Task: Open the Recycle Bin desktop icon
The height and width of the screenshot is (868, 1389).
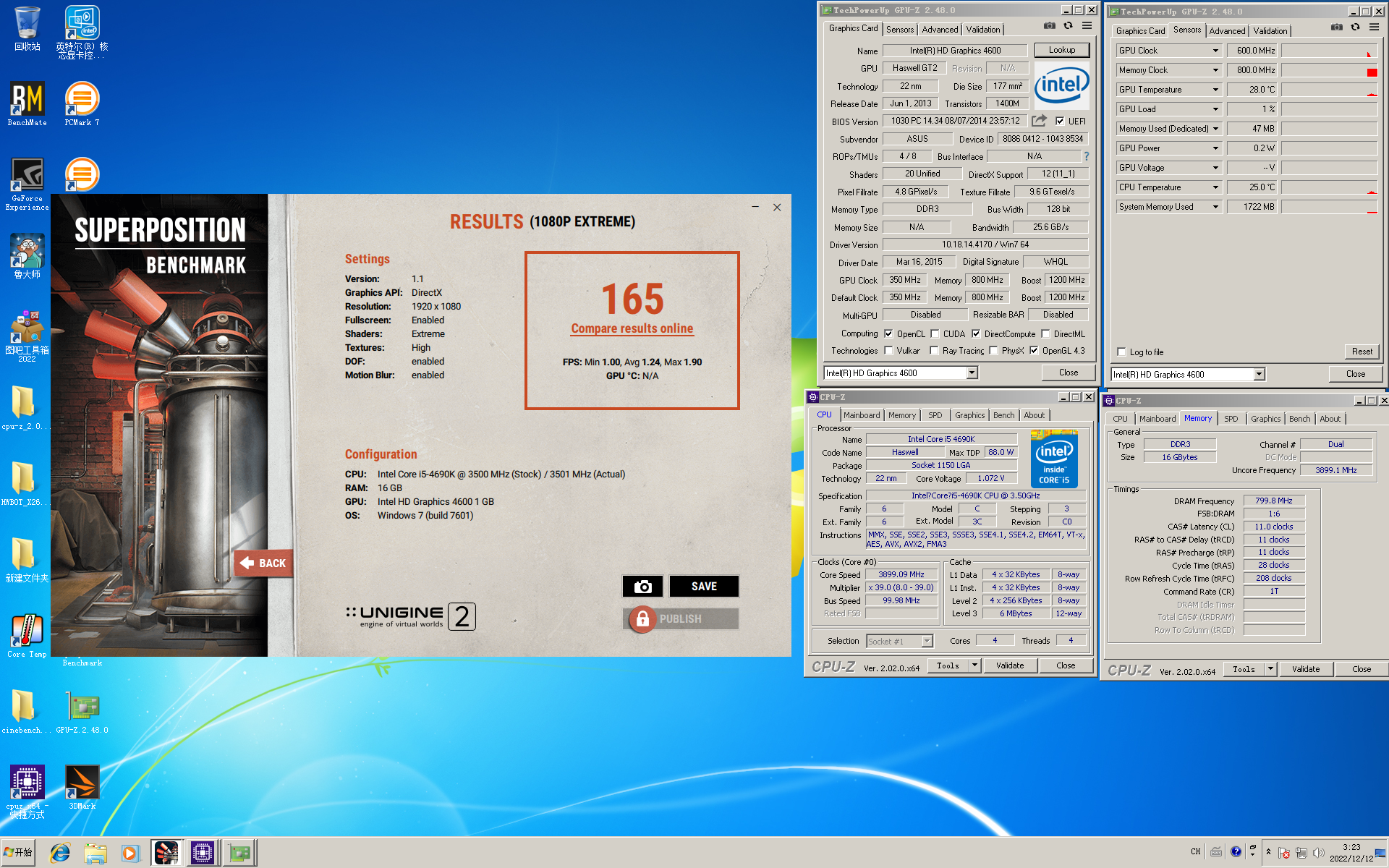Action: pyautogui.click(x=27, y=29)
